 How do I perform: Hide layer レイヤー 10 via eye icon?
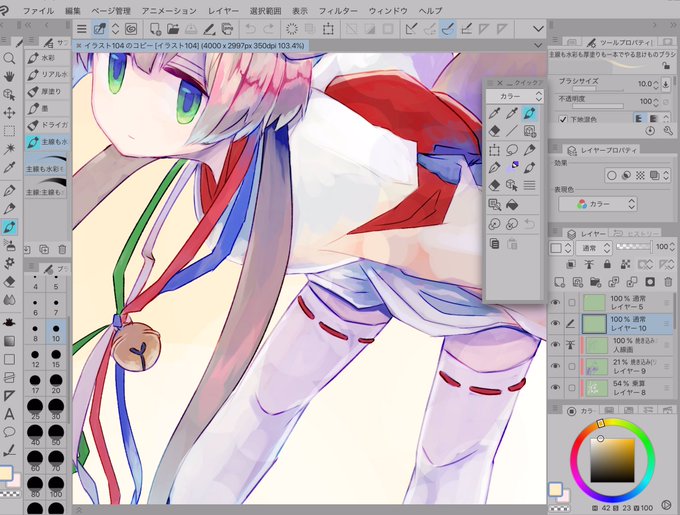(555, 323)
